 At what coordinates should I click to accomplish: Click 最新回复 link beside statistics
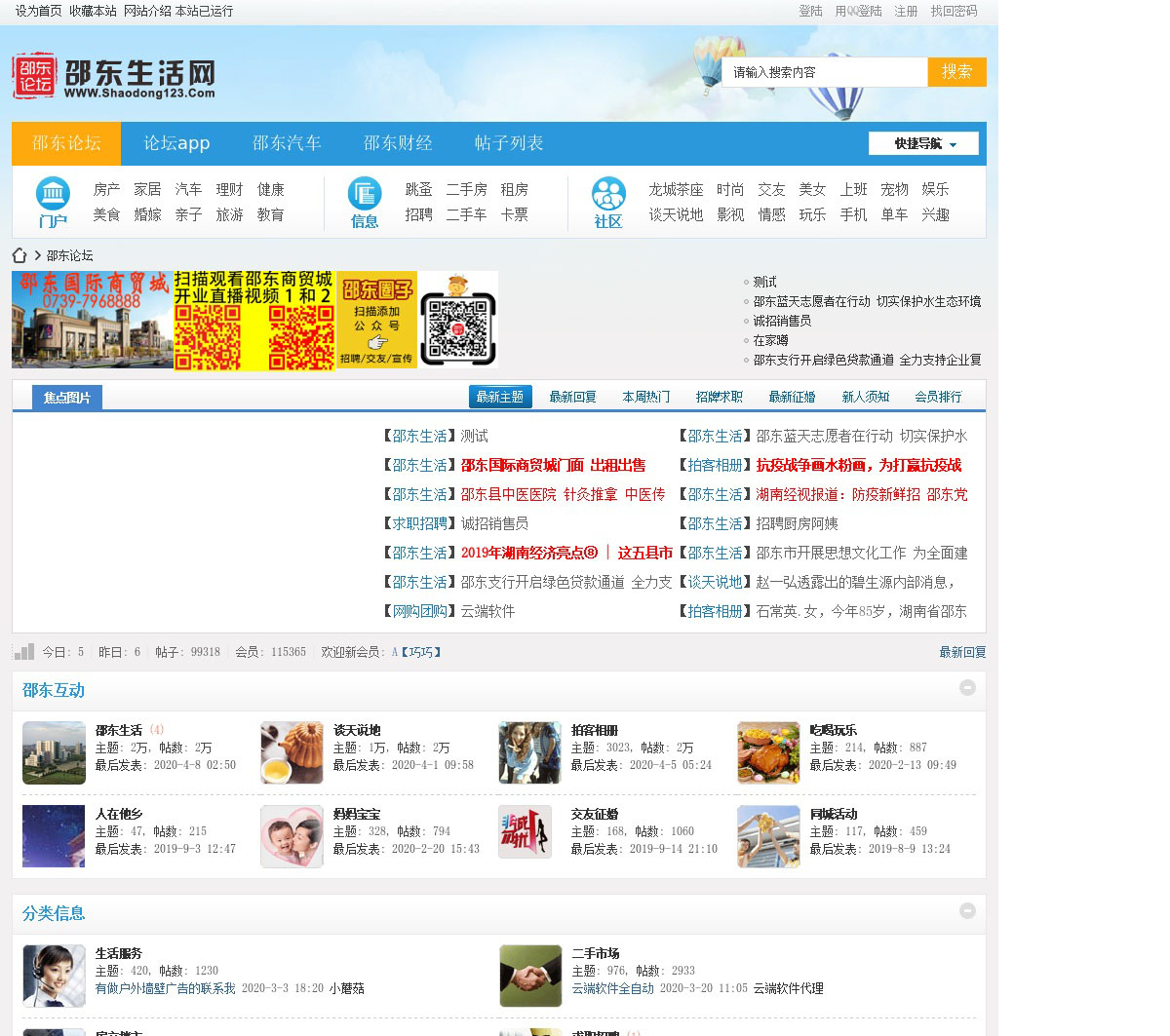[962, 652]
